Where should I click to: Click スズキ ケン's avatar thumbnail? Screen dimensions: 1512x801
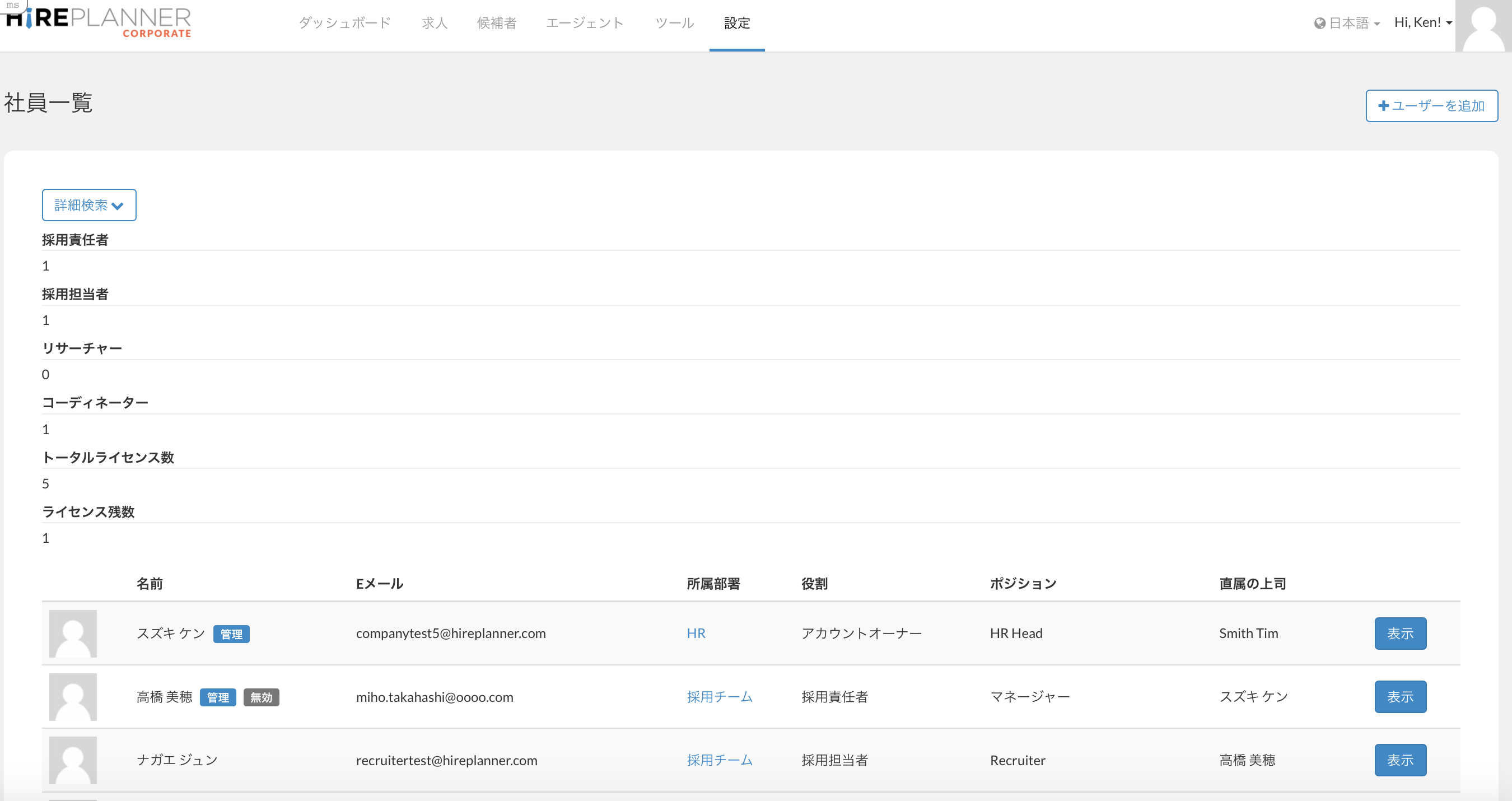click(x=73, y=633)
